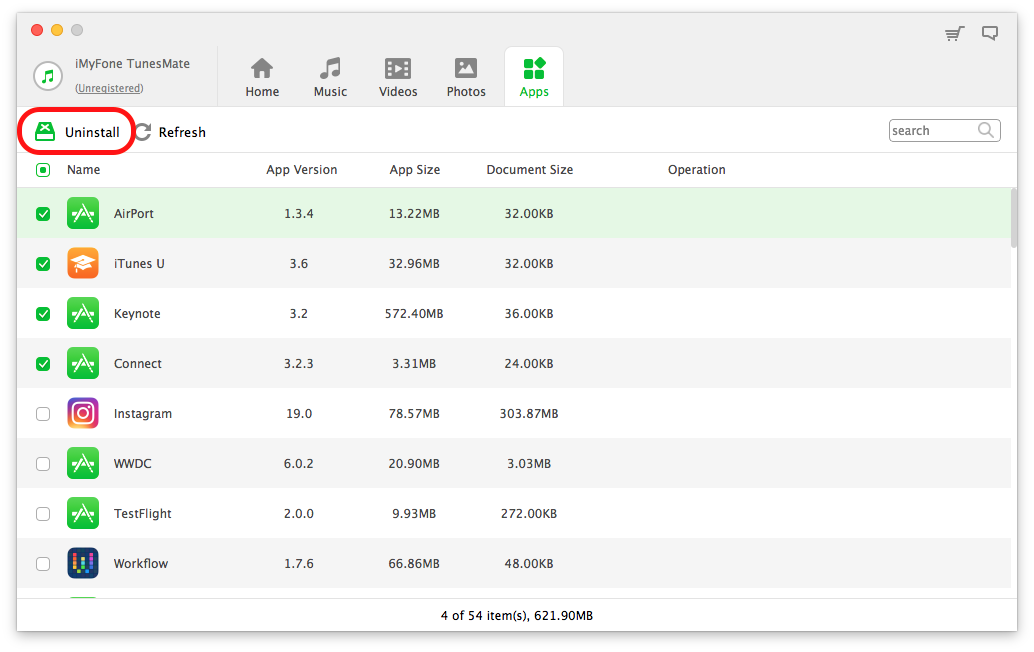Sort by Document Size column header
Screen dimensions: 1034x652
530,169
